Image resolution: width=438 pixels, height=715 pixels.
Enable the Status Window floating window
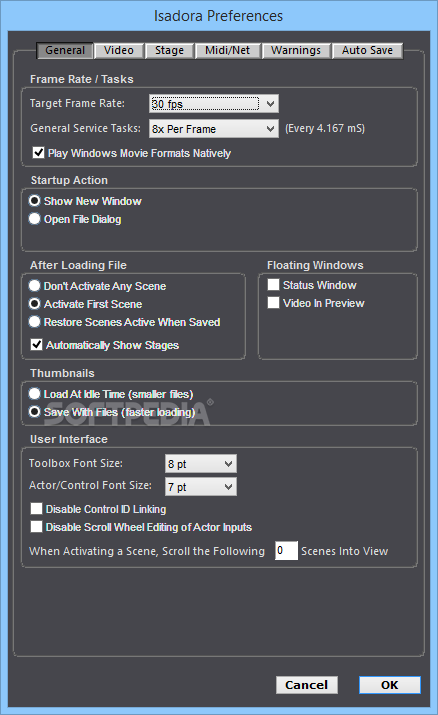point(273,285)
